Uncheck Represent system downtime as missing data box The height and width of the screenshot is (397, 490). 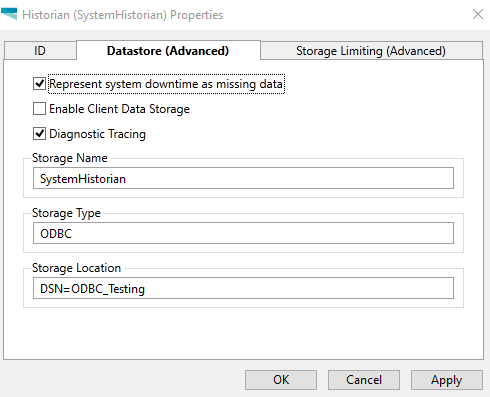(39, 84)
